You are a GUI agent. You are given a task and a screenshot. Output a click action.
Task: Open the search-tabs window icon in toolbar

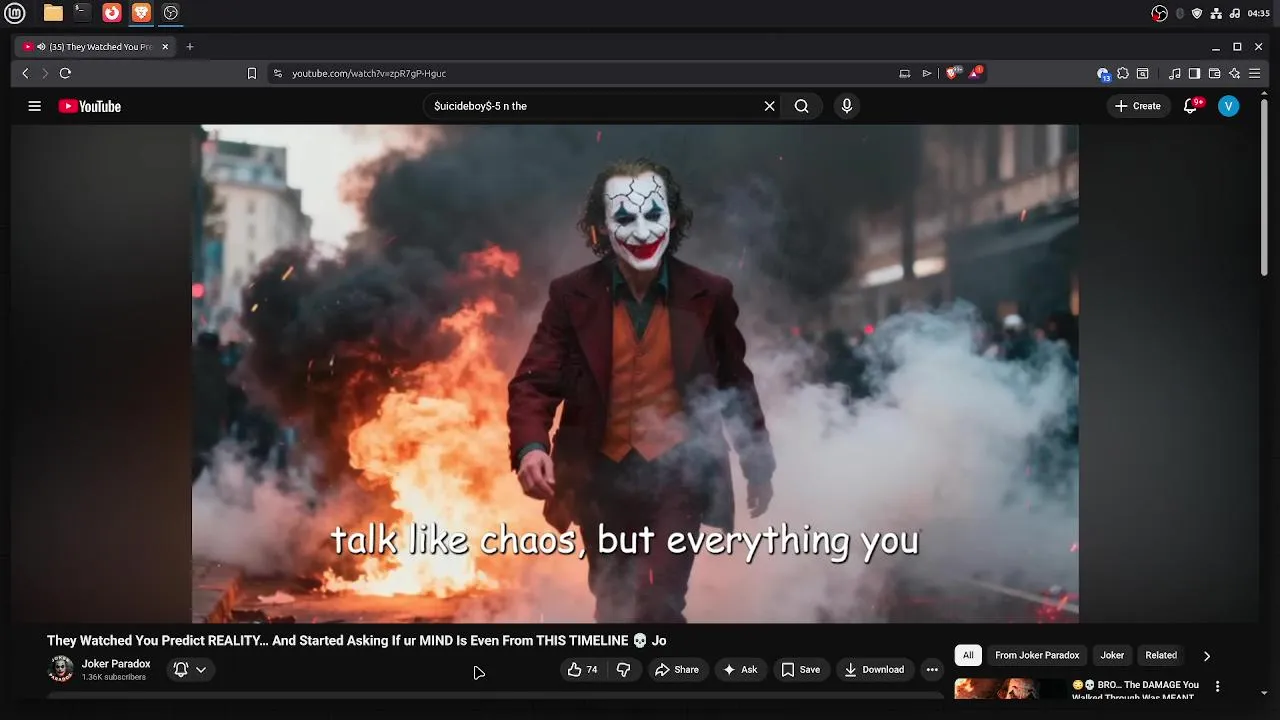coord(1143,73)
